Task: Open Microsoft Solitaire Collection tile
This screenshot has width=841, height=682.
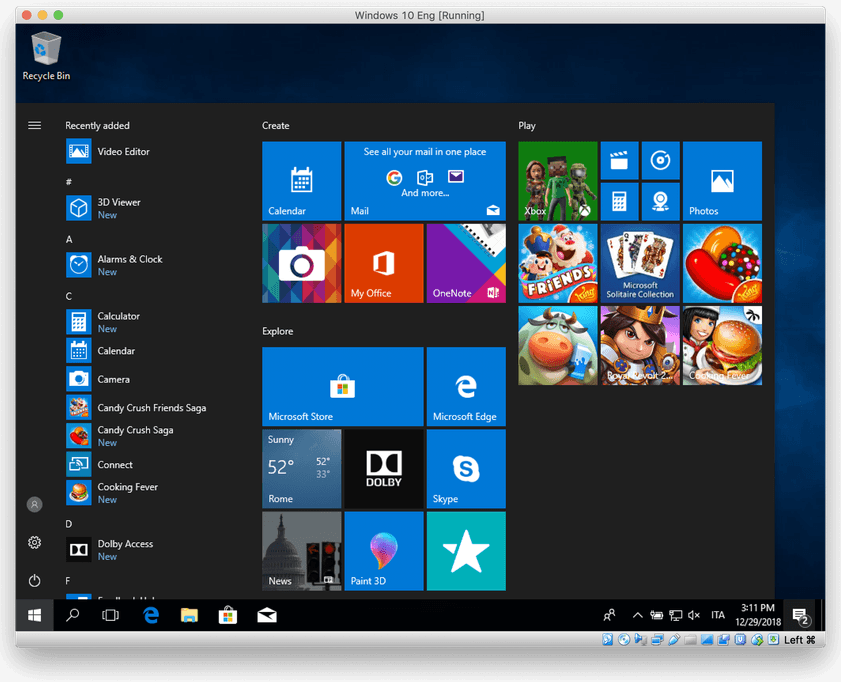Action: click(x=640, y=263)
